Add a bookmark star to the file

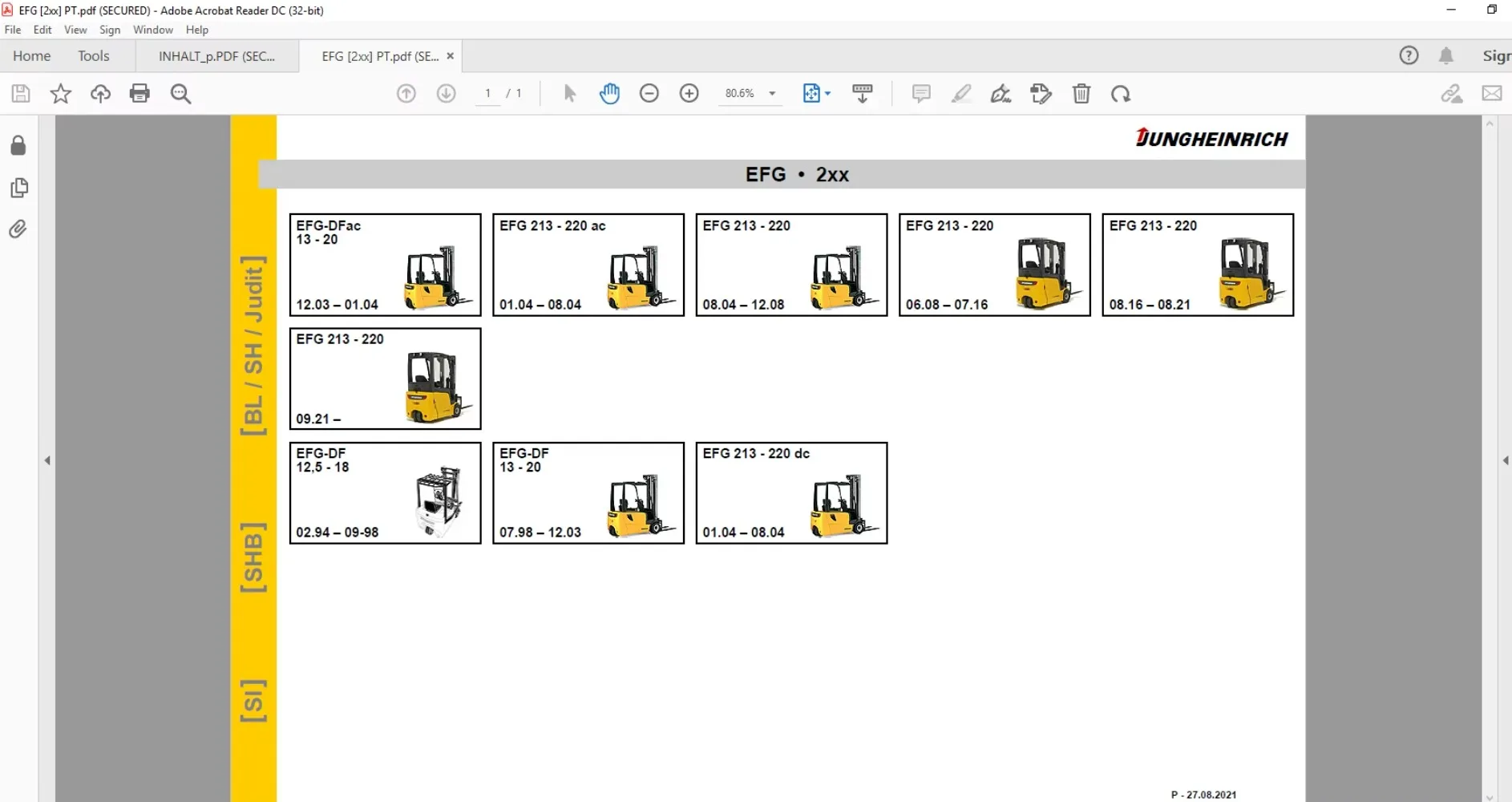(60, 94)
